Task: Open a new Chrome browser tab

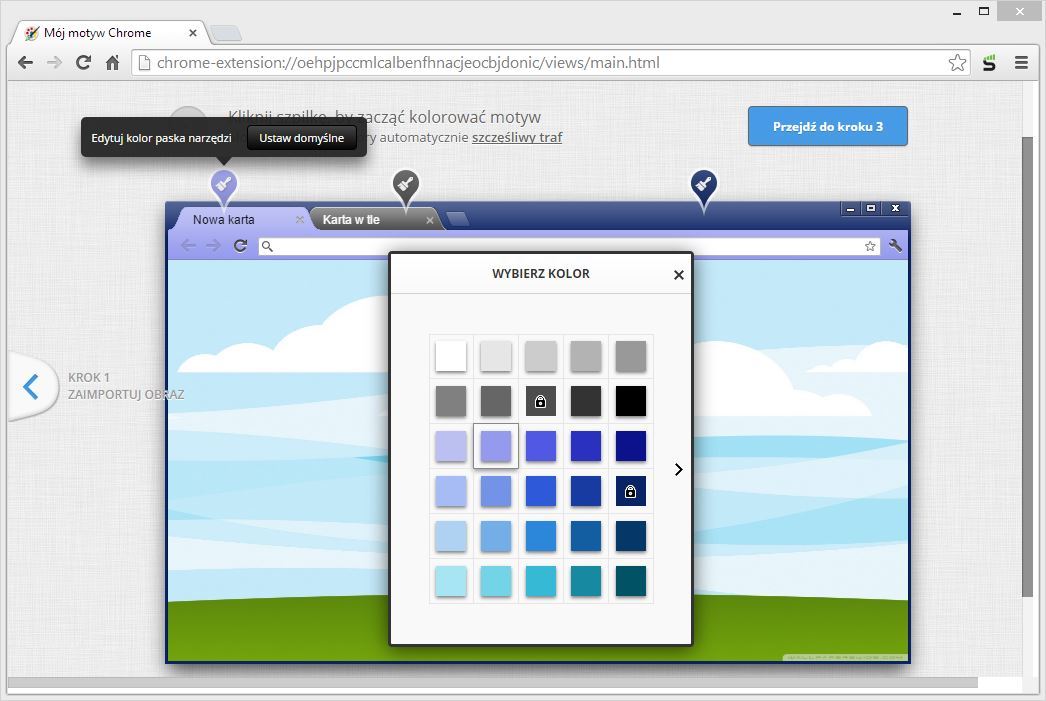Action: [x=225, y=33]
